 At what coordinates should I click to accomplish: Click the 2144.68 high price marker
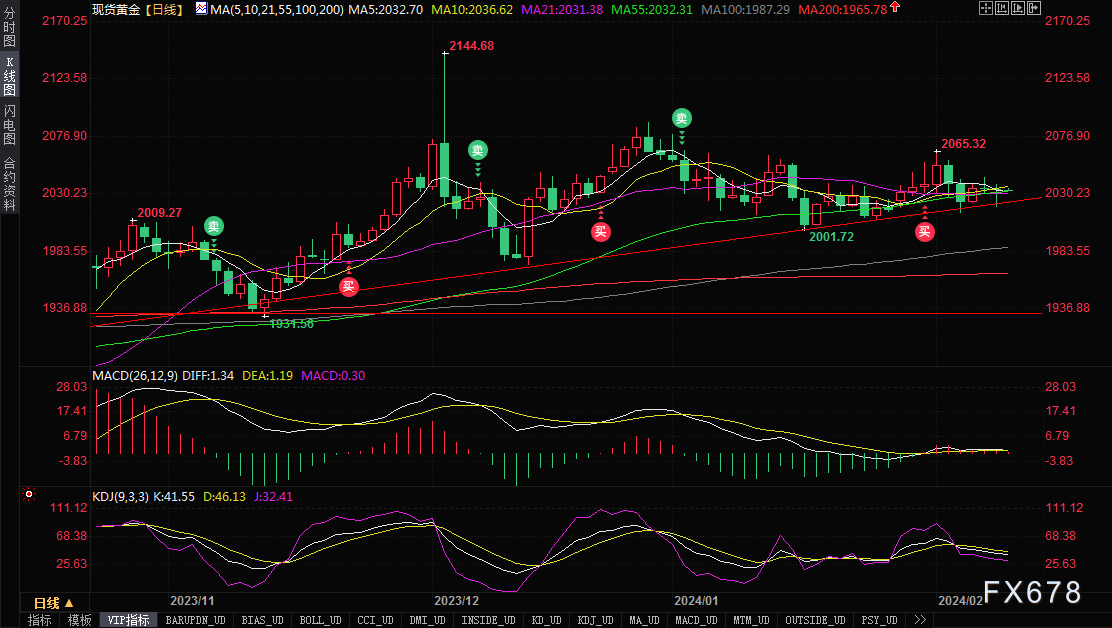471,46
